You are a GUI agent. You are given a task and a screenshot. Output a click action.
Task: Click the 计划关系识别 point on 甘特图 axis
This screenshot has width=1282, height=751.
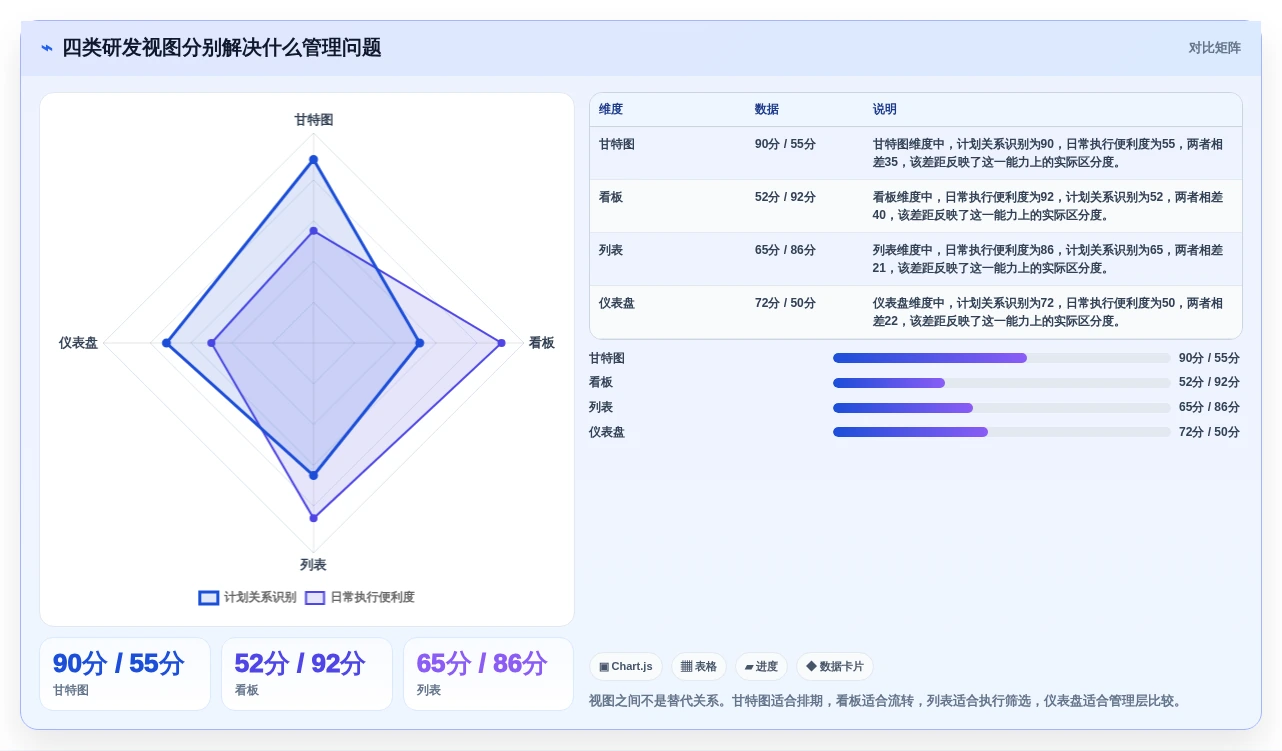tap(313, 159)
